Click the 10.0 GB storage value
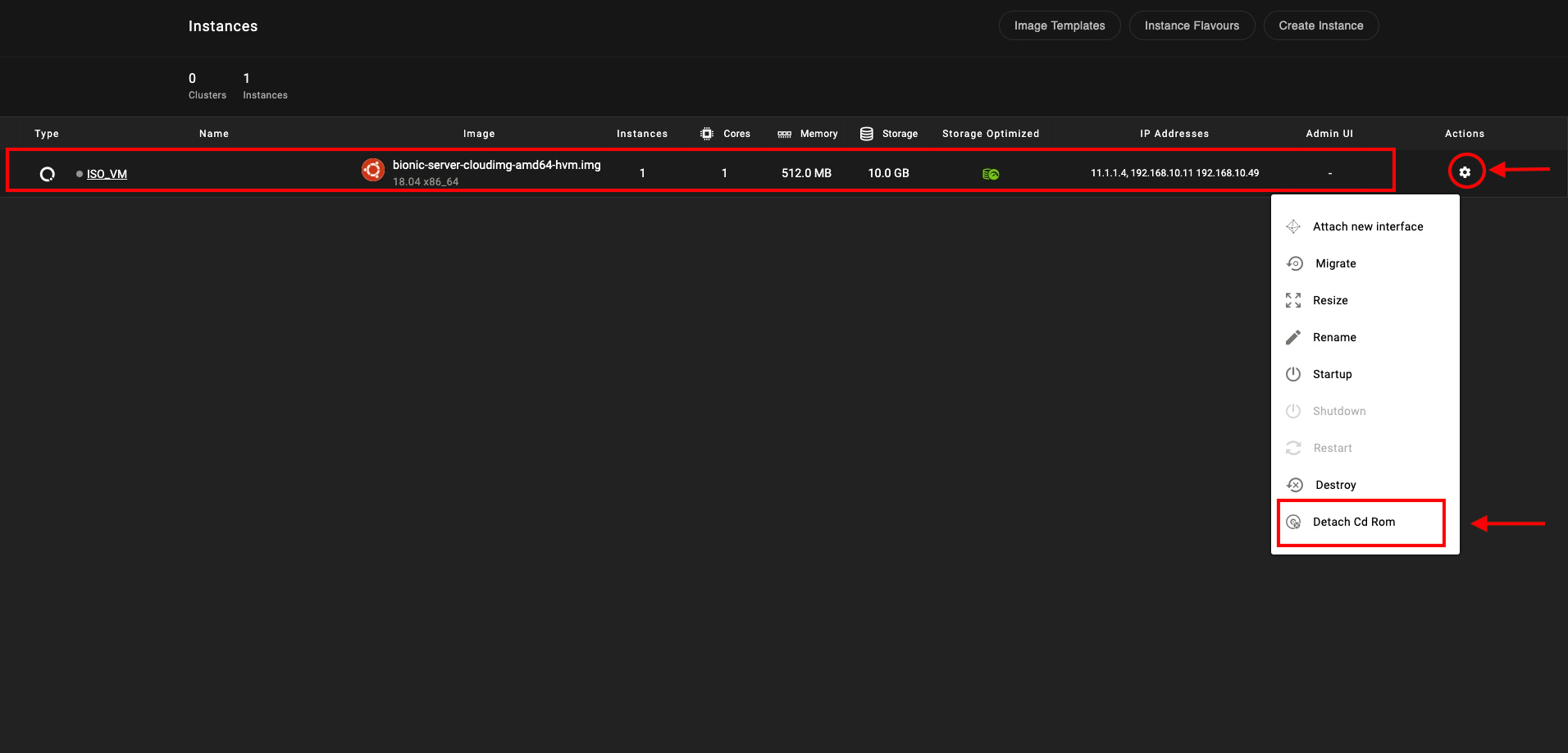This screenshot has width=1568, height=753. pos(888,173)
